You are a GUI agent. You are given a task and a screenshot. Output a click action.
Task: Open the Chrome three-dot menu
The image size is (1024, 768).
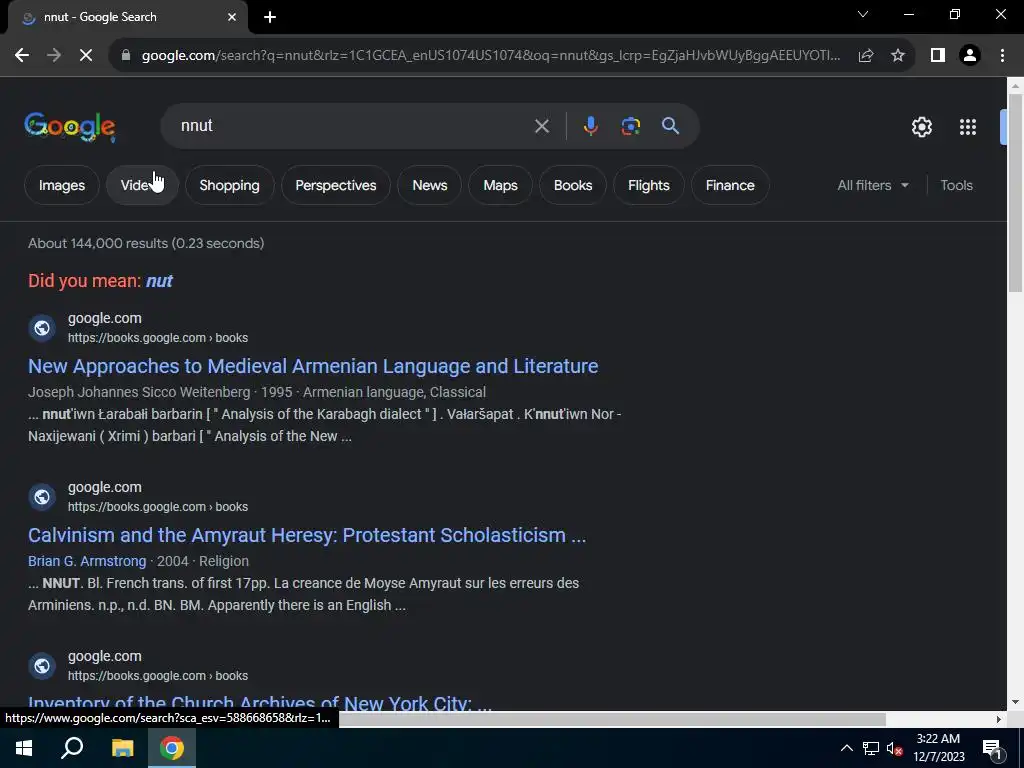click(1002, 56)
